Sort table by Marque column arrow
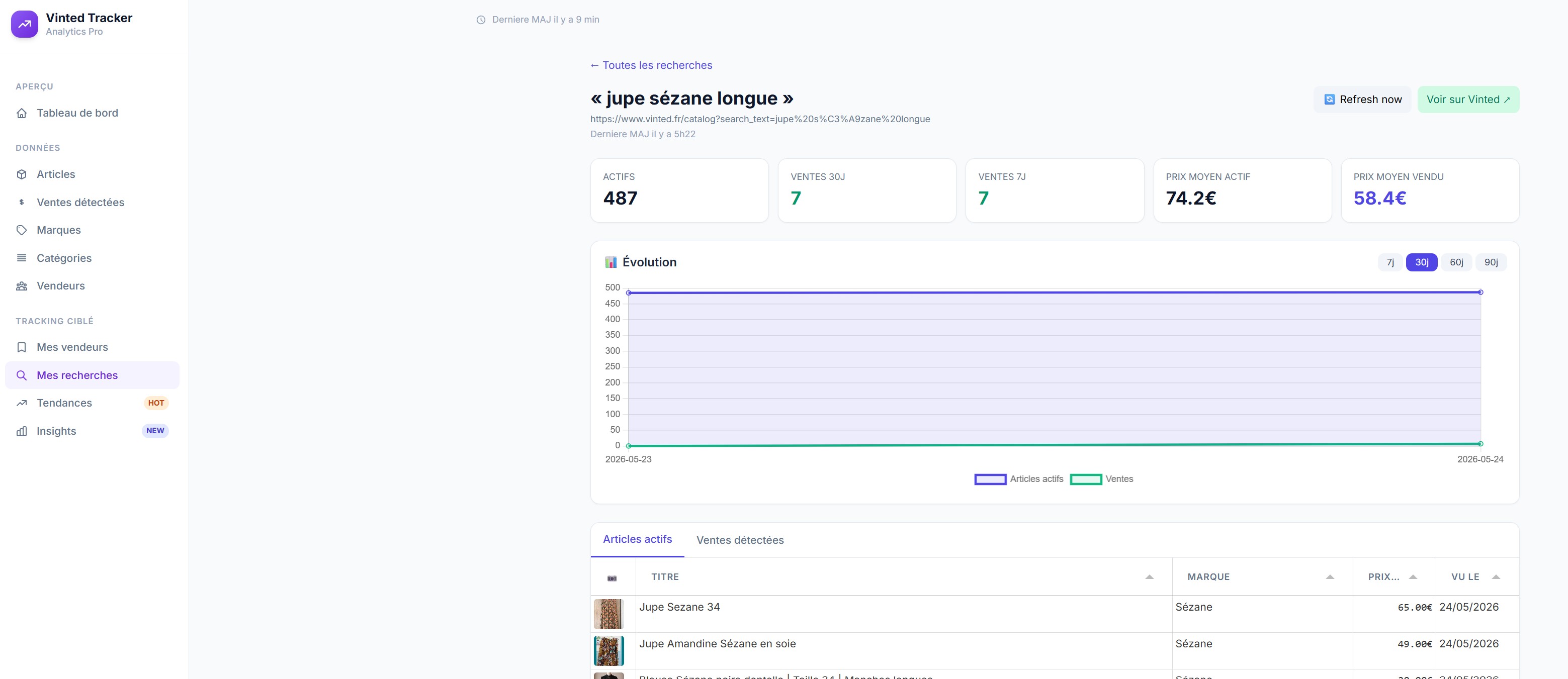 [1330, 577]
